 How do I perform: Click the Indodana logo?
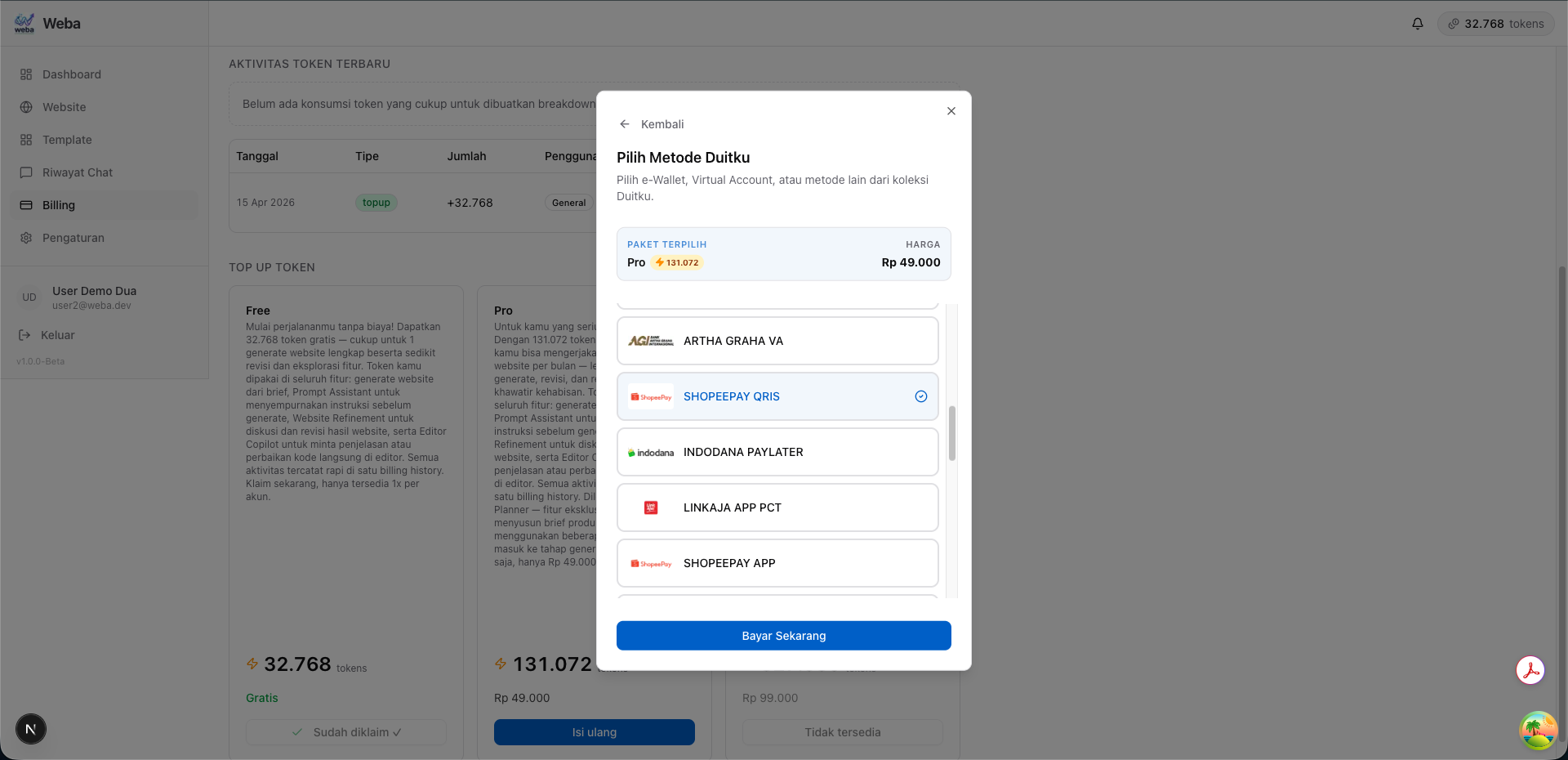coord(651,452)
